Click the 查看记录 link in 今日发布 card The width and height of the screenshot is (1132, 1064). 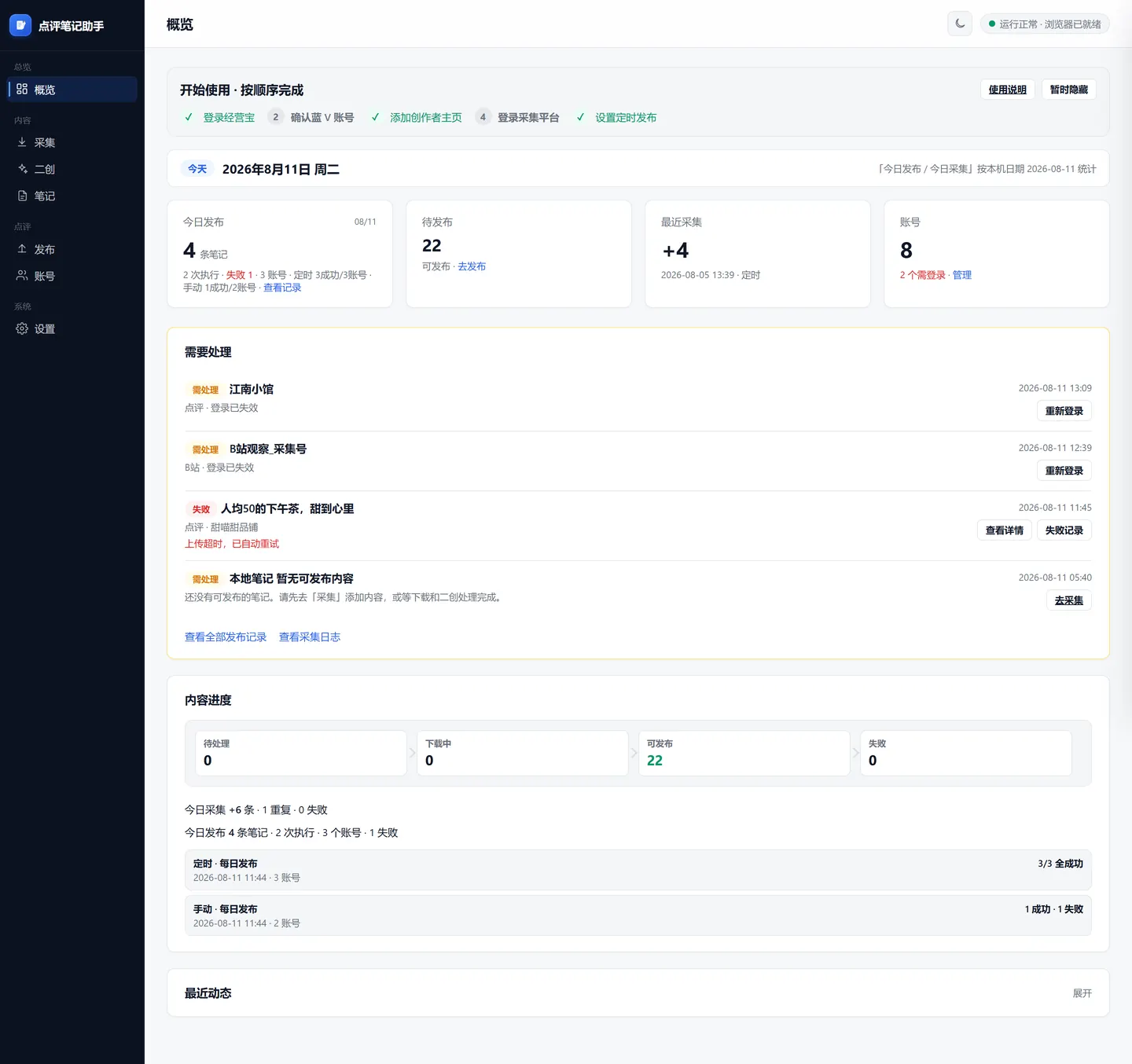[x=282, y=288]
